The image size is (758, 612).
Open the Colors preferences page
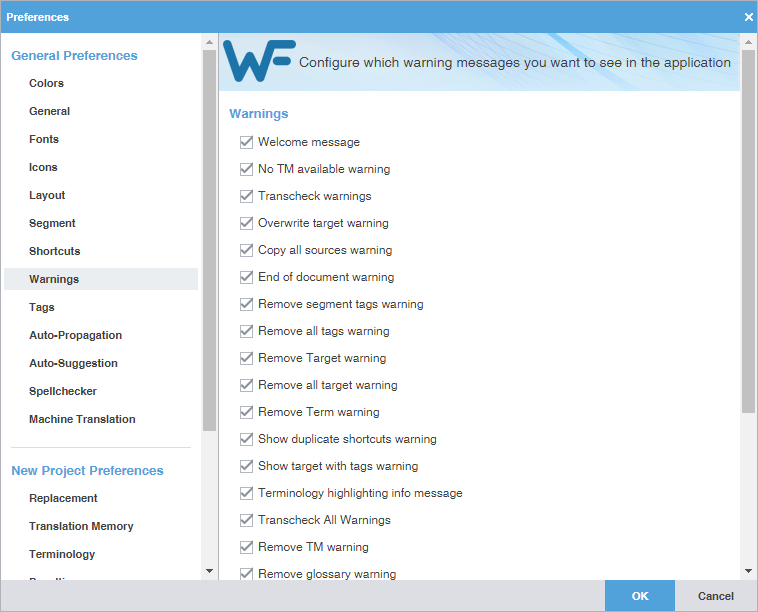(46, 83)
